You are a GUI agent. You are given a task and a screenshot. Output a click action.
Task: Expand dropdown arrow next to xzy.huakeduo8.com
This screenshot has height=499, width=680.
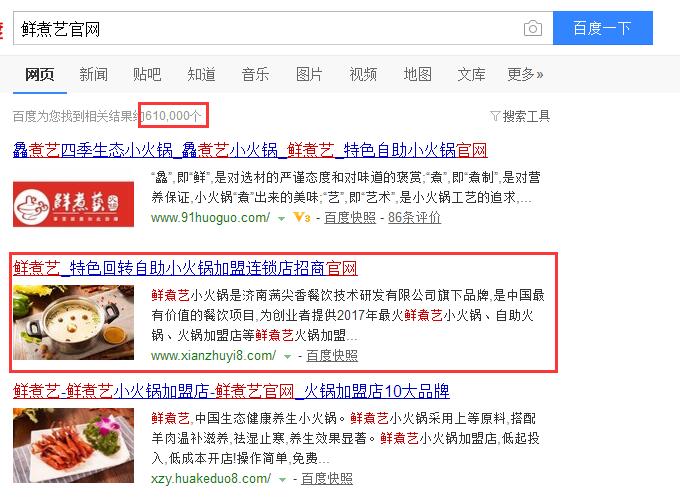(x=282, y=480)
